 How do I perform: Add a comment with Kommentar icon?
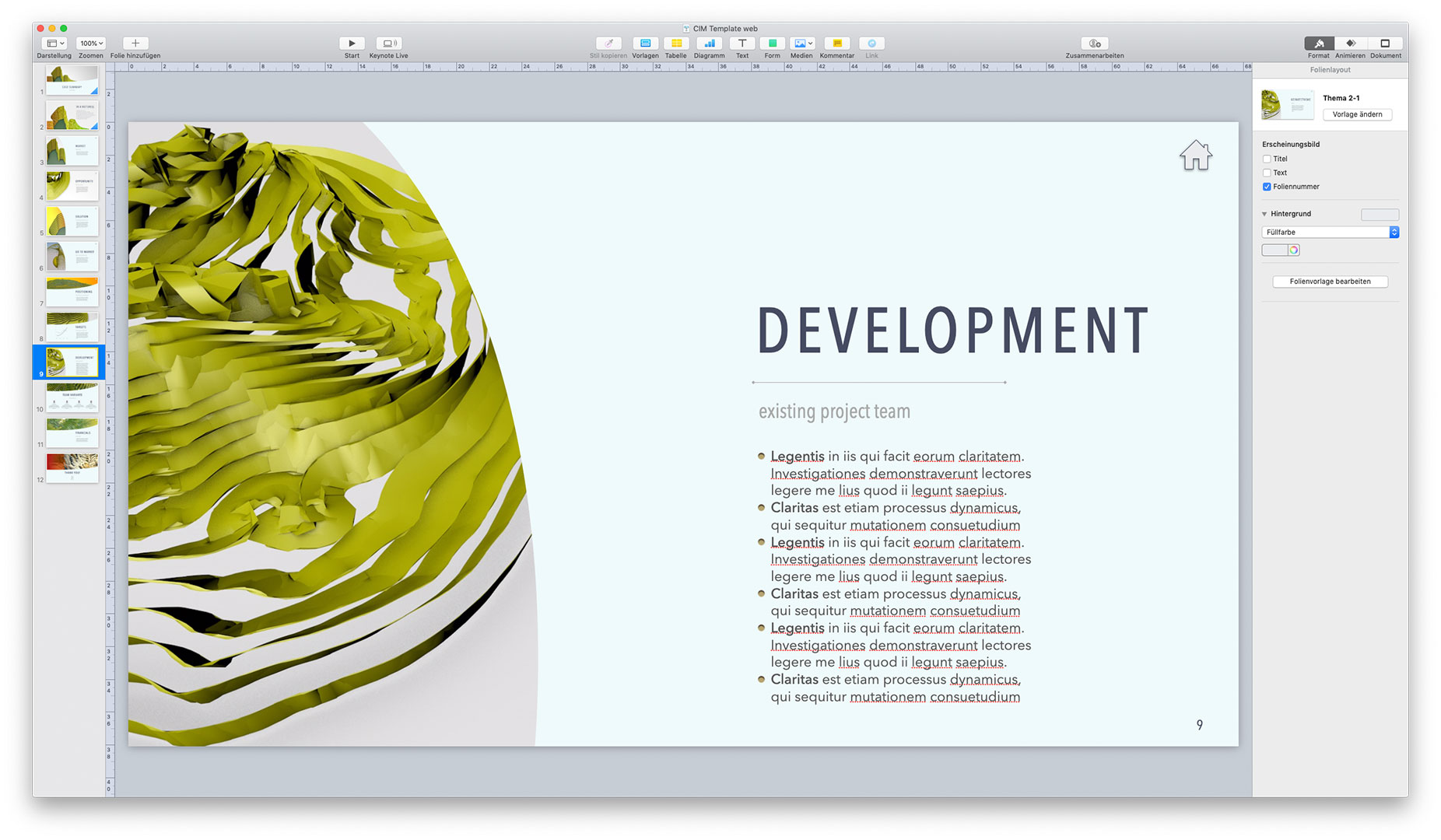coord(837,44)
